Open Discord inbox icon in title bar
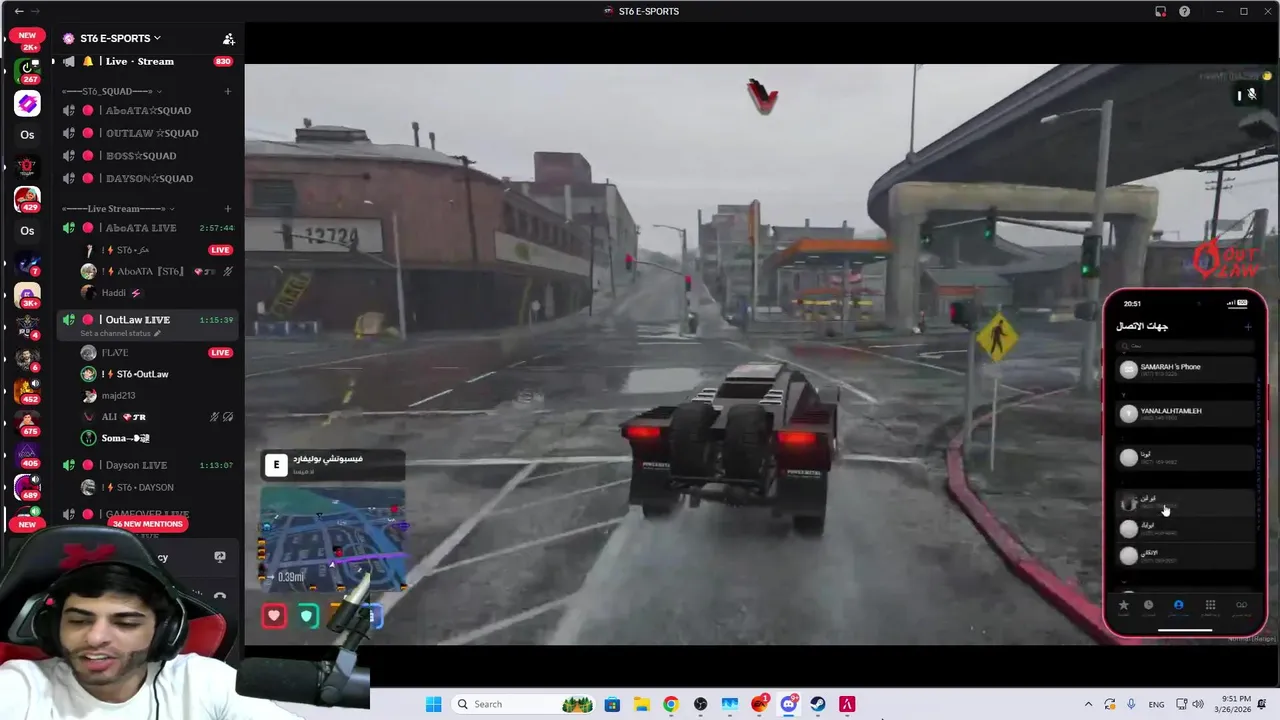The image size is (1280, 720). pyautogui.click(x=1160, y=11)
